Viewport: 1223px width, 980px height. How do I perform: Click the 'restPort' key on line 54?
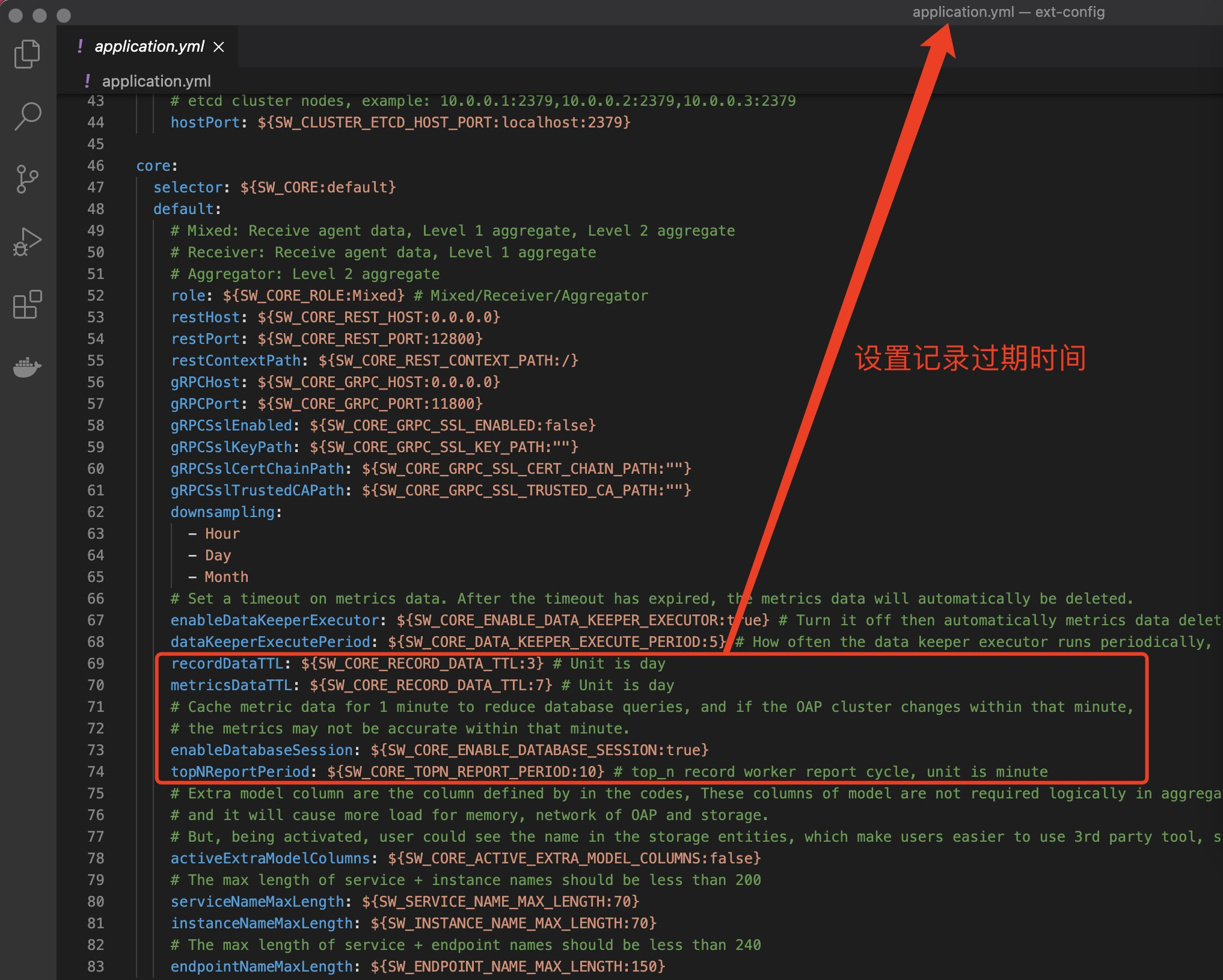(x=205, y=338)
